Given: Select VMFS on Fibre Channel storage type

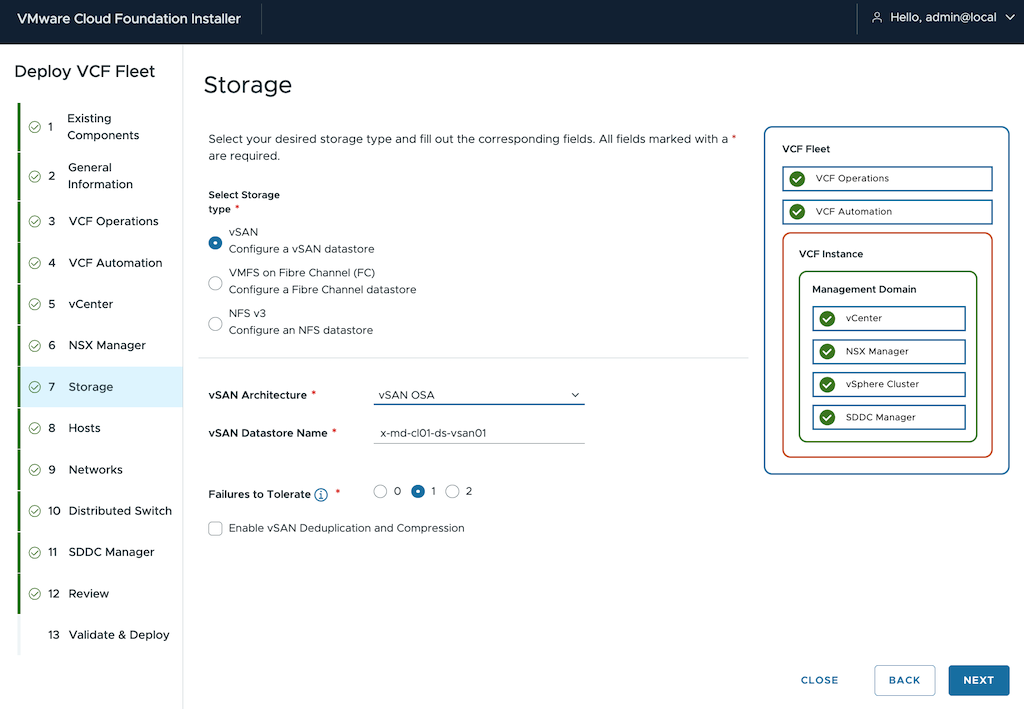Looking at the screenshot, I should [x=215, y=282].
